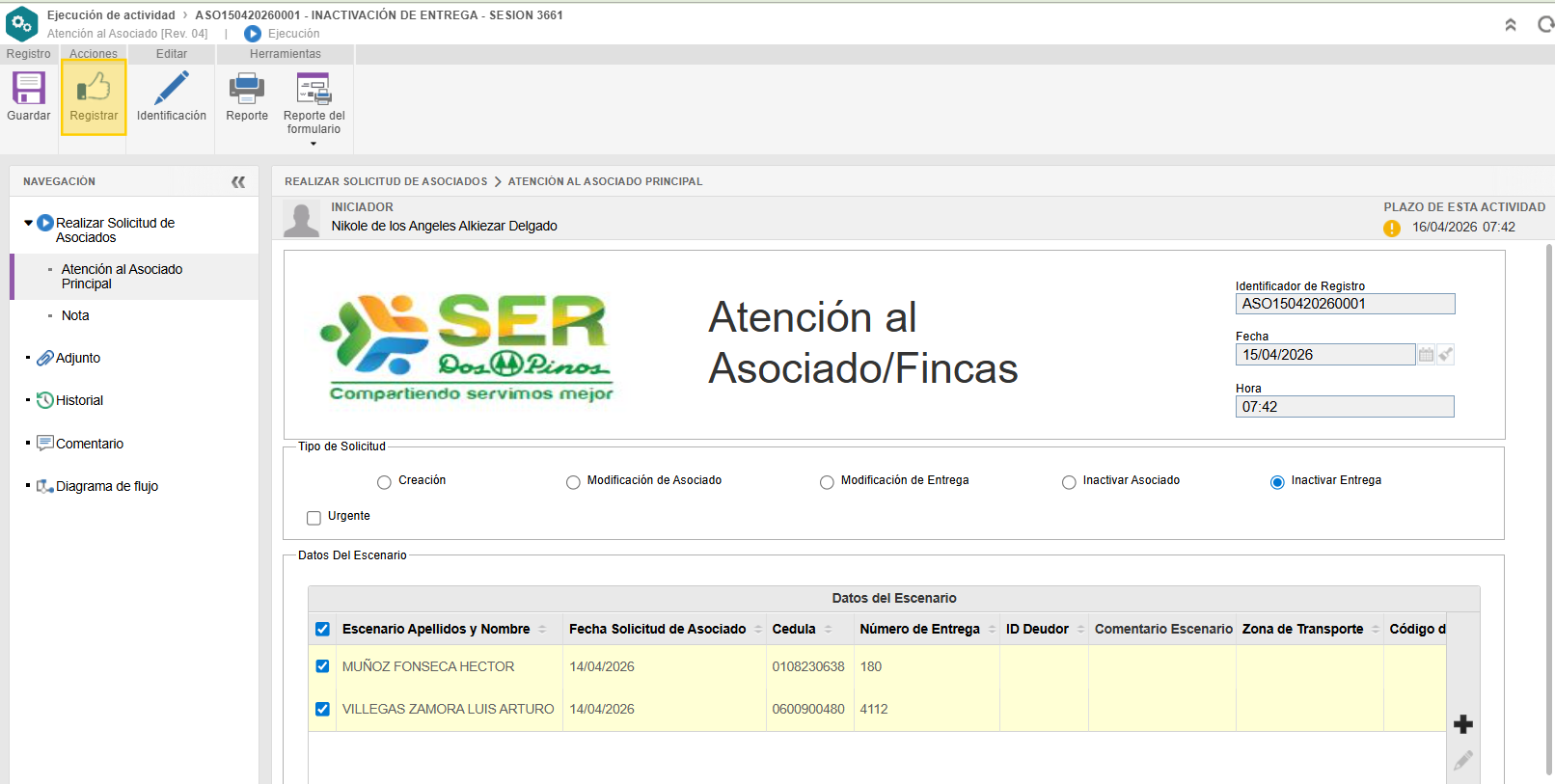
Task: Open Diagrama de flujo in navigation
Action: 106,486
